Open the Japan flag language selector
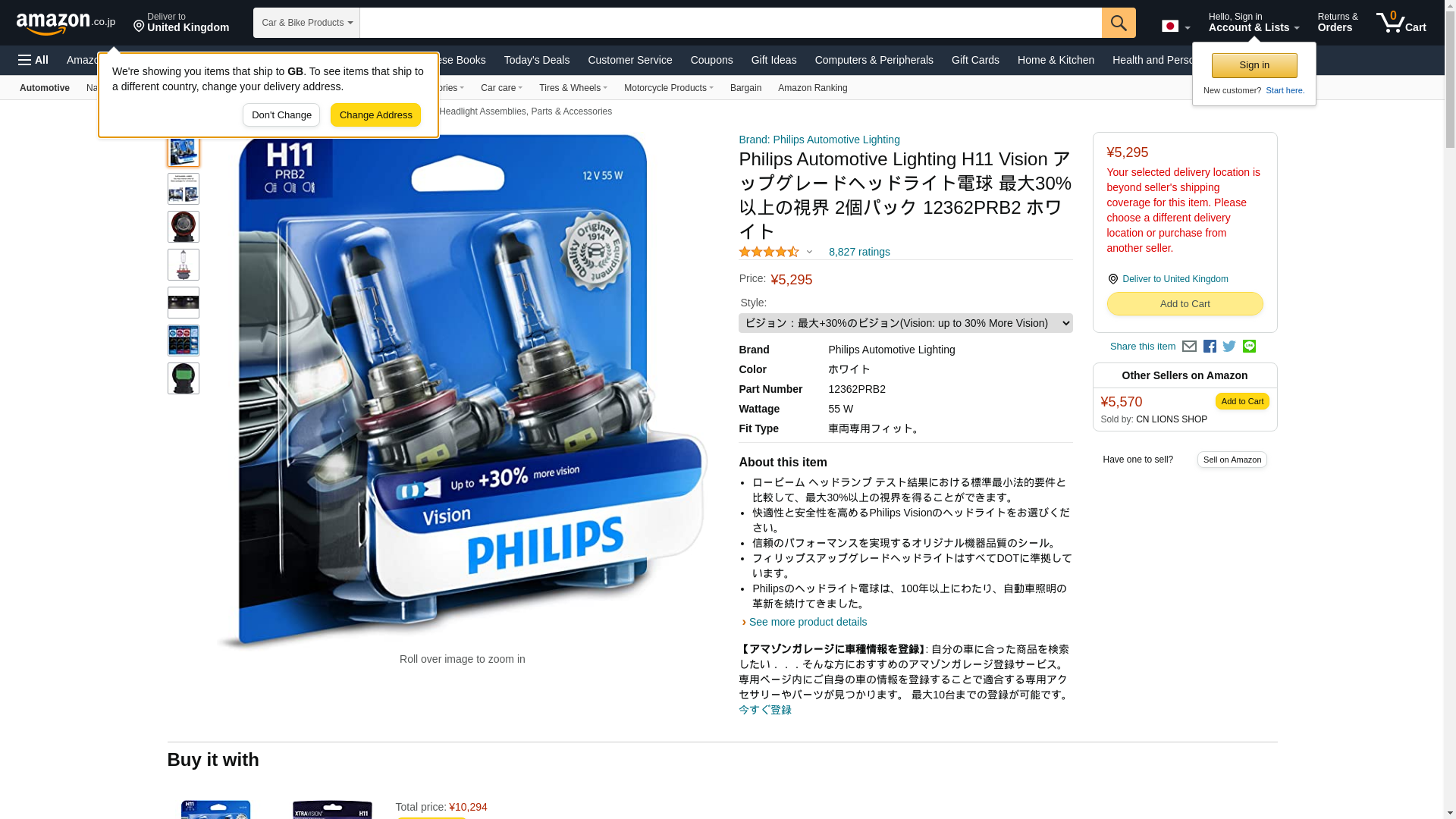 pyautogui.click(x=1175, y=27)
